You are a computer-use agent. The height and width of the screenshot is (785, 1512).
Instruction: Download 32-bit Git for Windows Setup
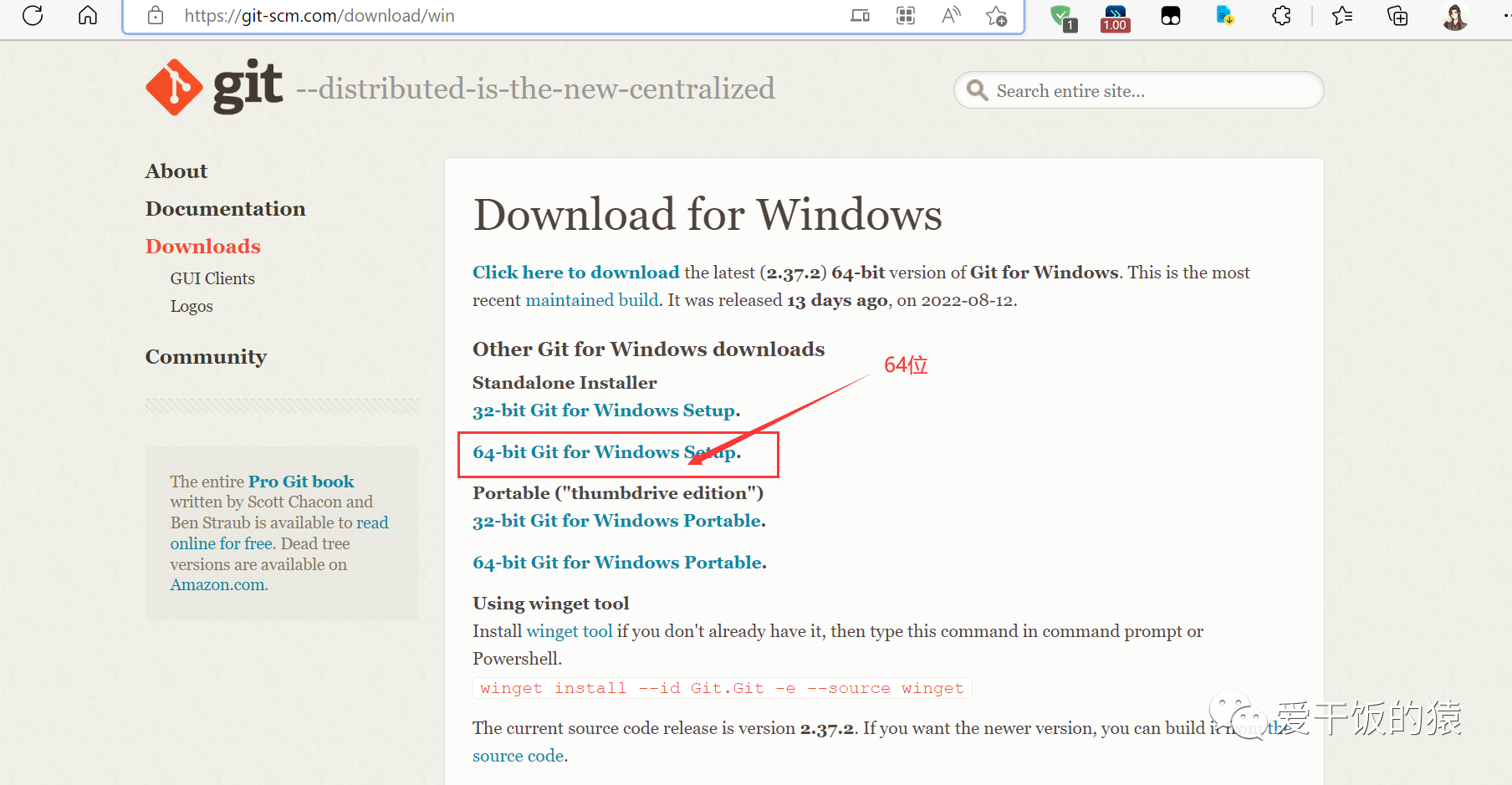[x=605, y=410]
